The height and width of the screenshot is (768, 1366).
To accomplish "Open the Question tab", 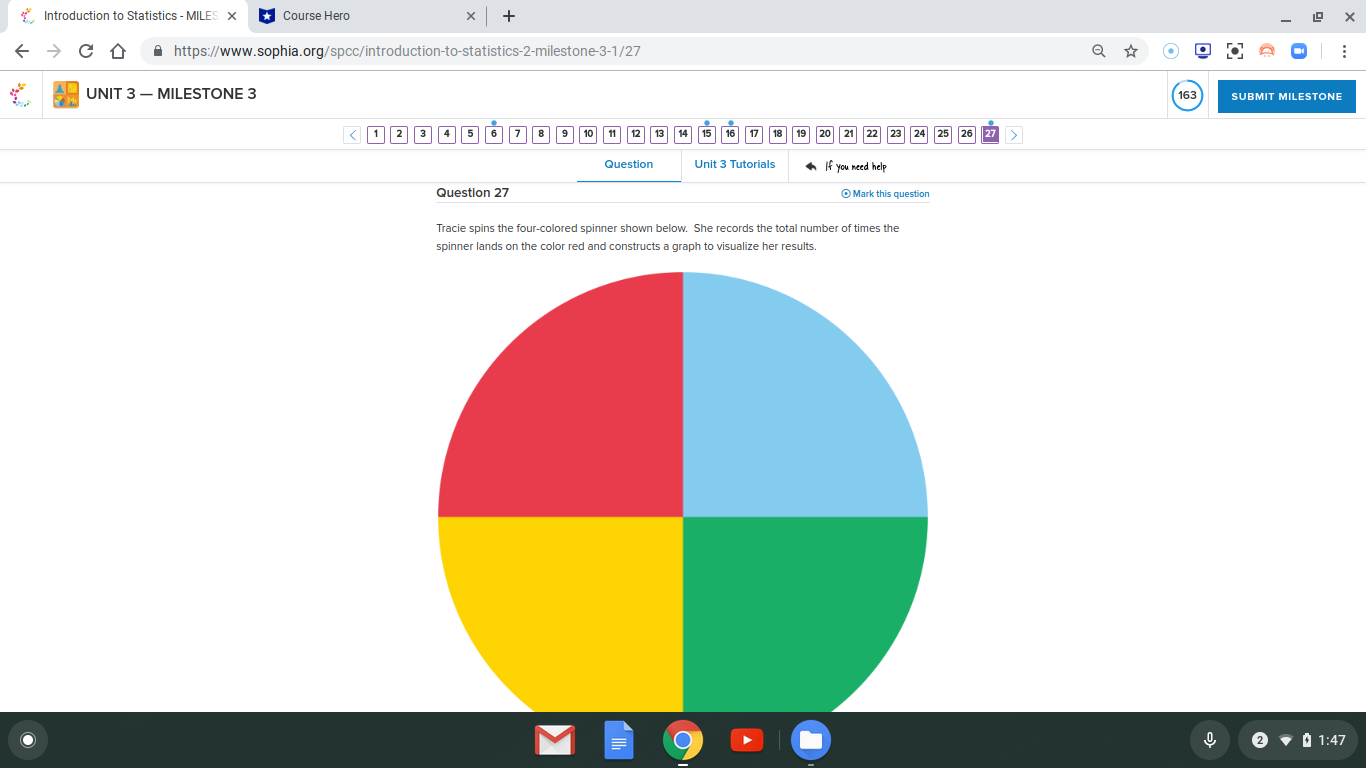I will click(629, 165).
